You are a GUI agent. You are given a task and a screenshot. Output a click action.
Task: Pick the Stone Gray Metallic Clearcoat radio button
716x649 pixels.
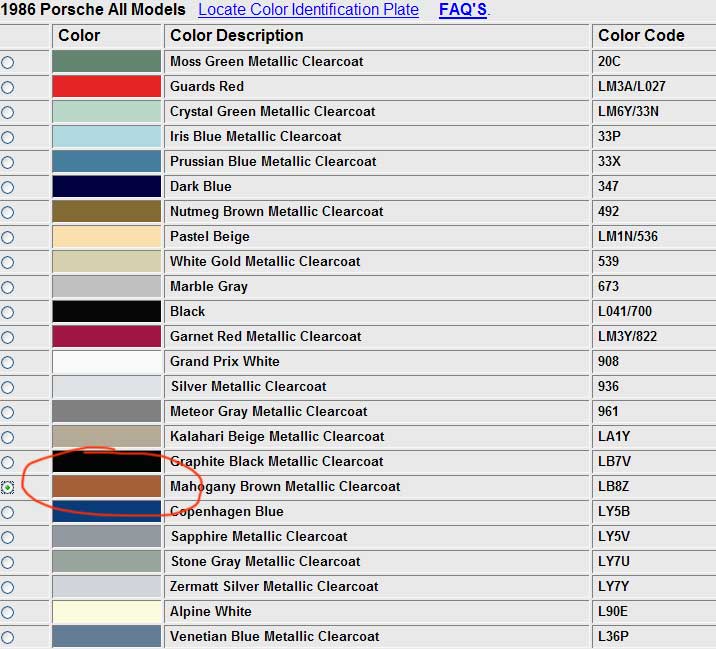coord(7,563)
